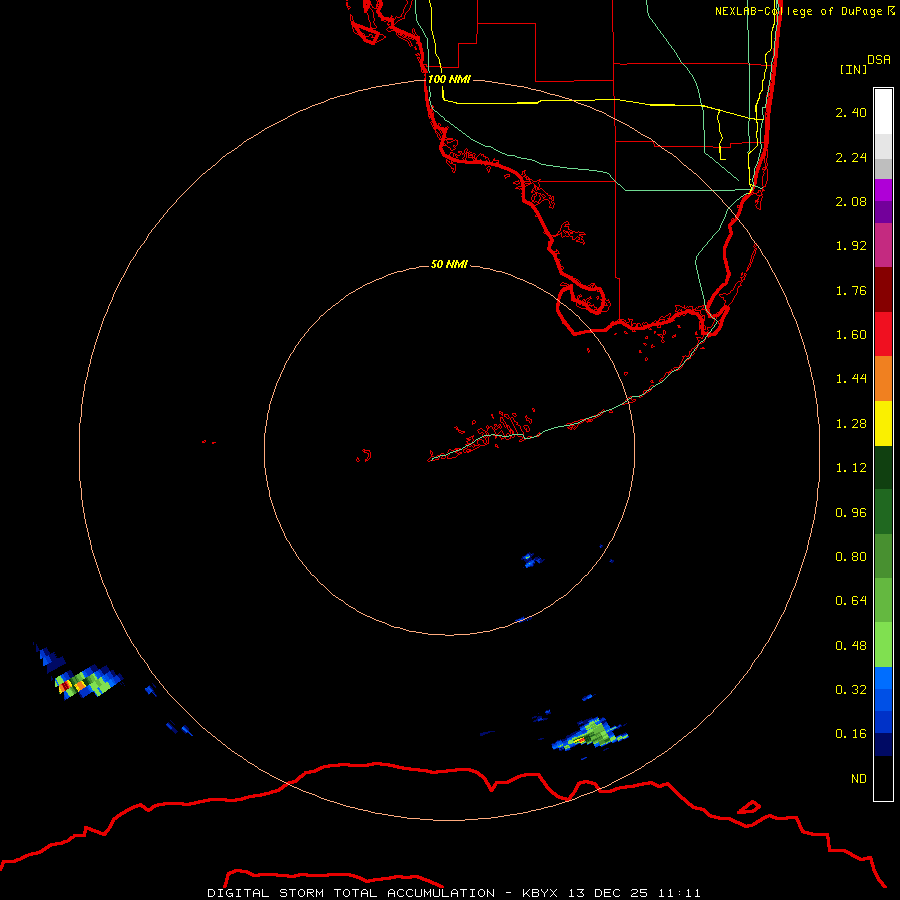Select the bright red legend swatch near 1.60
This screenshot has width=900, height=900.
883,334
